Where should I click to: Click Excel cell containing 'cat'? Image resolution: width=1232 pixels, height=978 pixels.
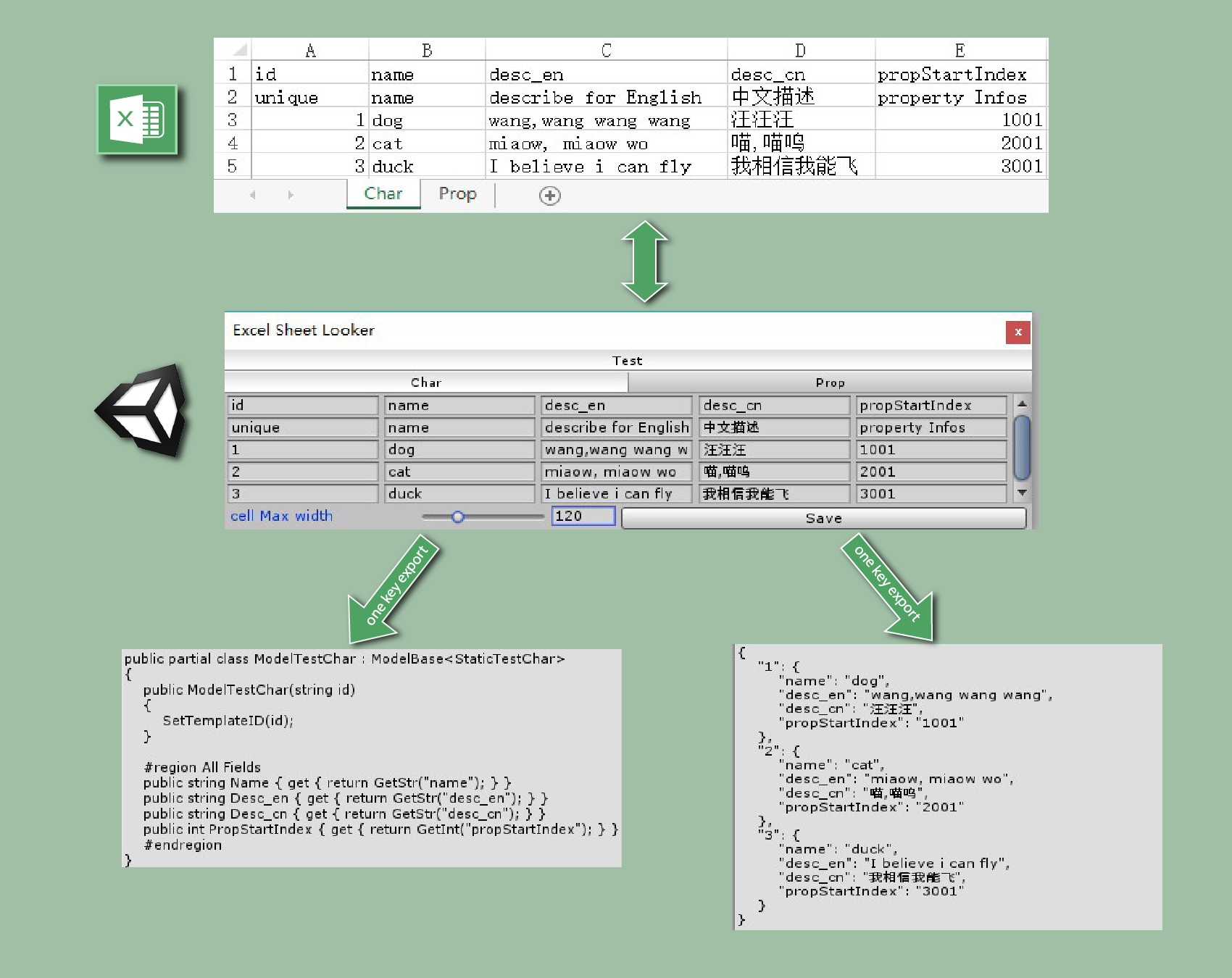427,143
